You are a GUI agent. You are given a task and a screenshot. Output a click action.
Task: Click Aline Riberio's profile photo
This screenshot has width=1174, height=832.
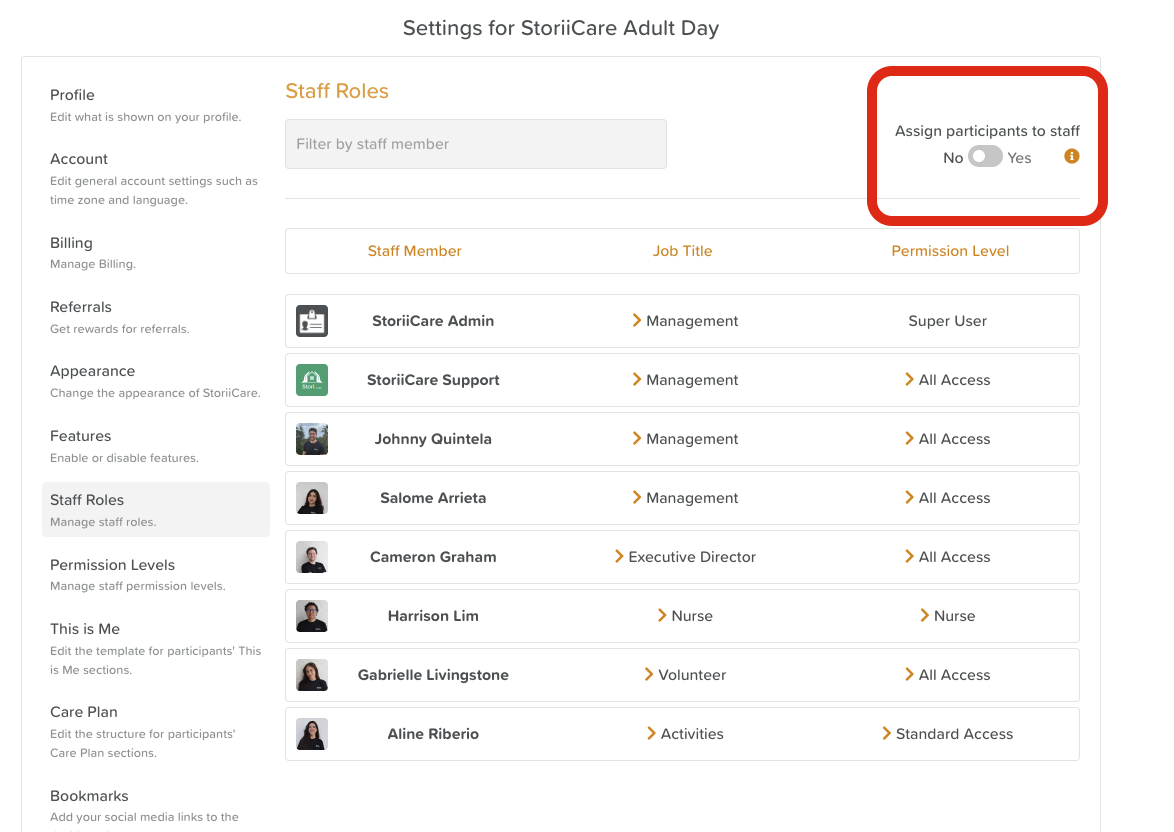(x=312, y=734)
